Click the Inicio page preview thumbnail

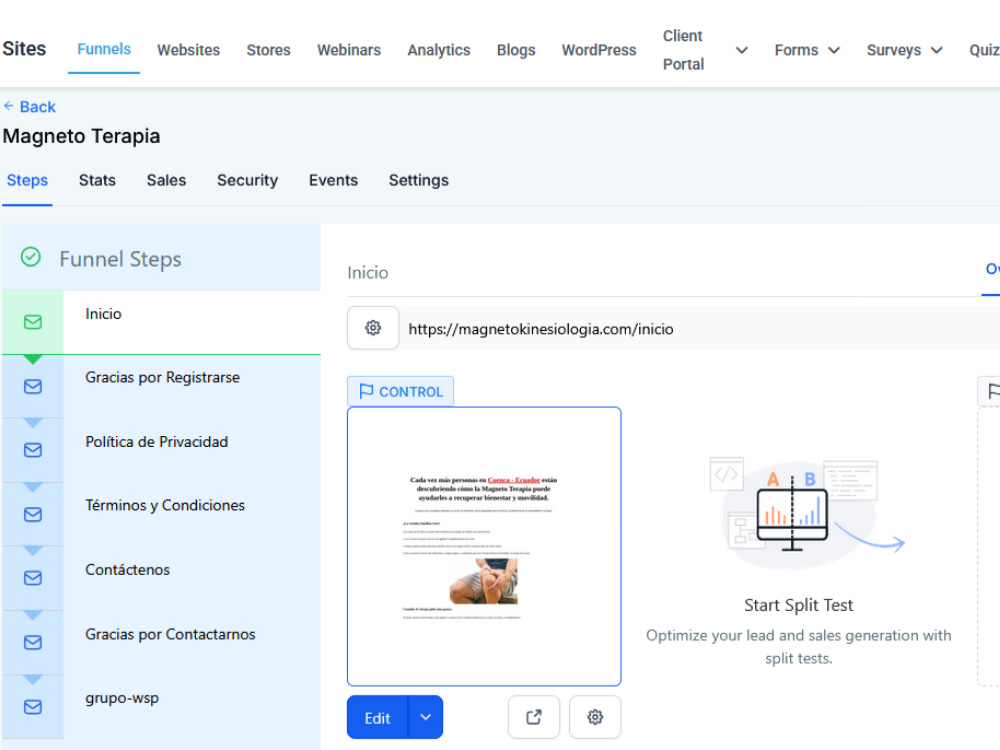pos(484,546)
